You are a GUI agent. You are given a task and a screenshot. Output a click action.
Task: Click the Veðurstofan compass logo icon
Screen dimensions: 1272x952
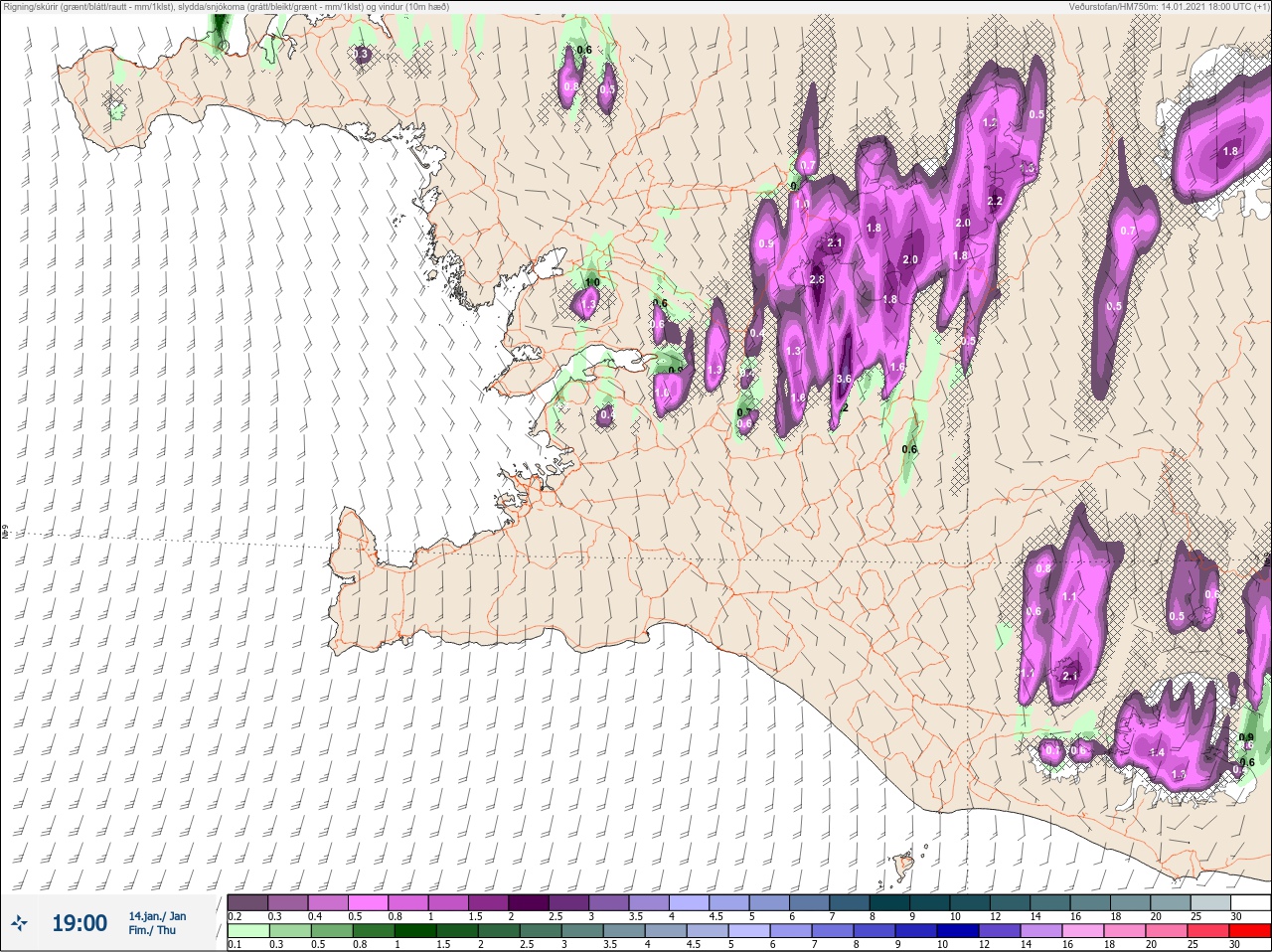19,924
